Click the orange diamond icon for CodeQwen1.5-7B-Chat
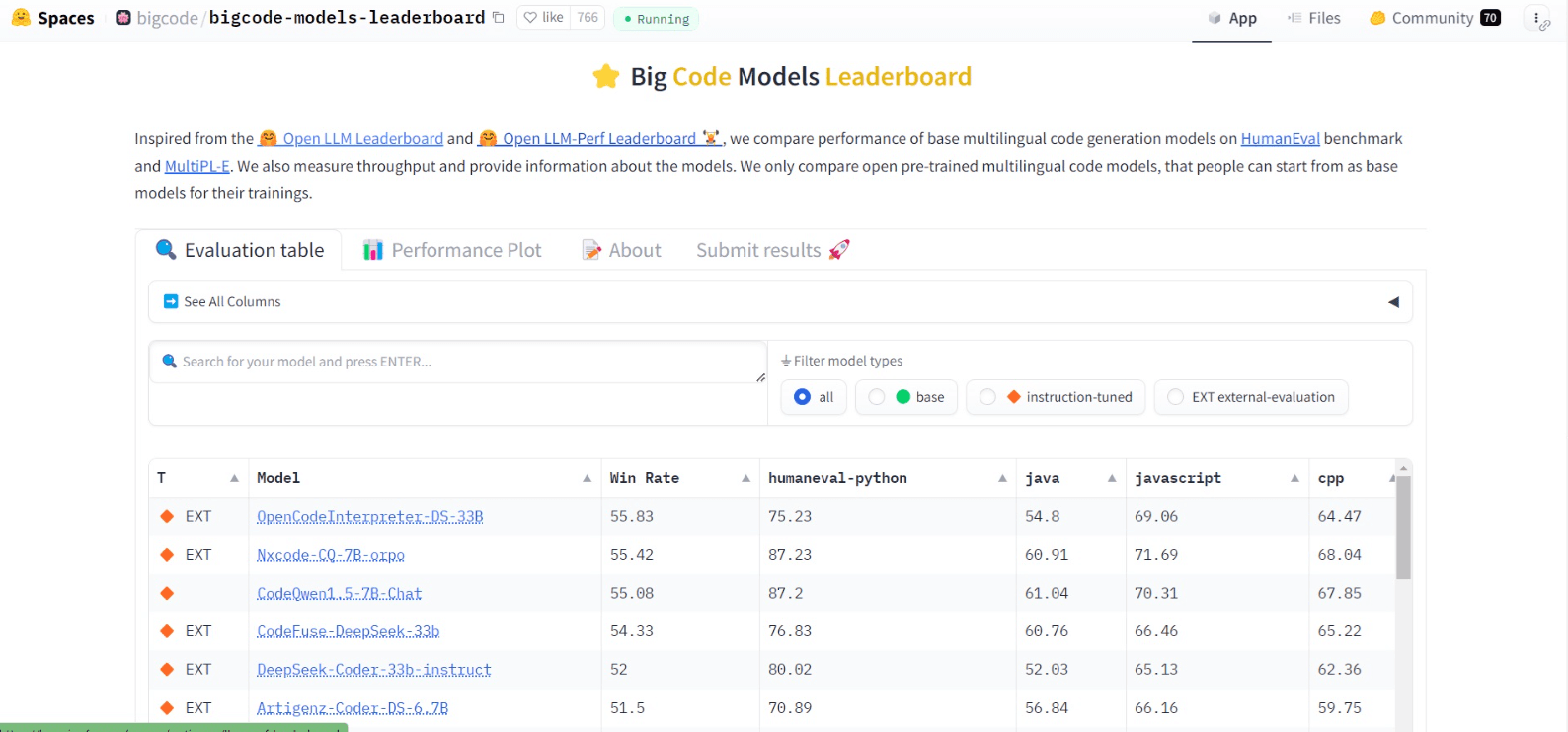Image resolution: width=1568 pixels, height=732 pixels. (167, 593)
